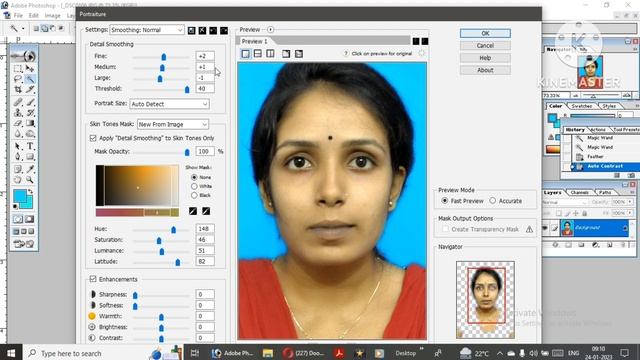Select the Lasso tool
This screenshot has width=640, height=360.
pyautogui.click(x=18, y=79)
